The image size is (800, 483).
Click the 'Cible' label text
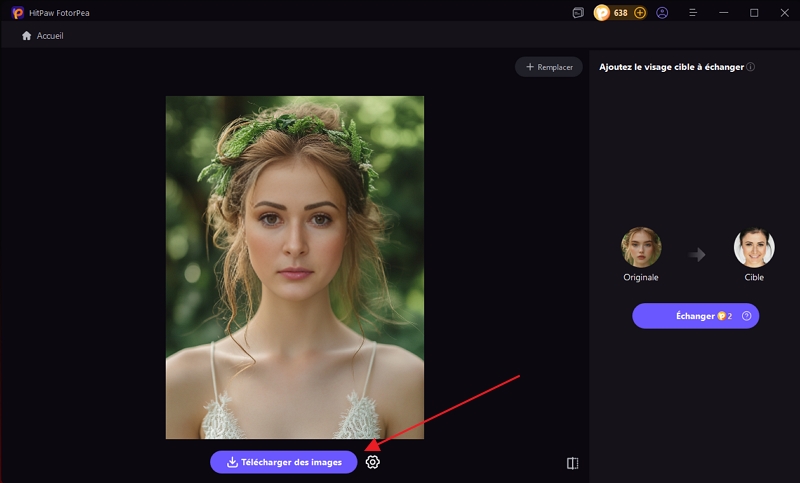(754, 277)
